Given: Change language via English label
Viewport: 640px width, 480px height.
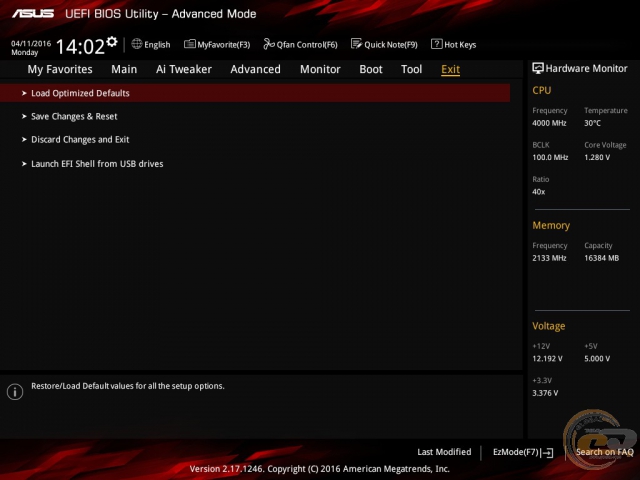Looking at the screenshot, I should [157, 44].
